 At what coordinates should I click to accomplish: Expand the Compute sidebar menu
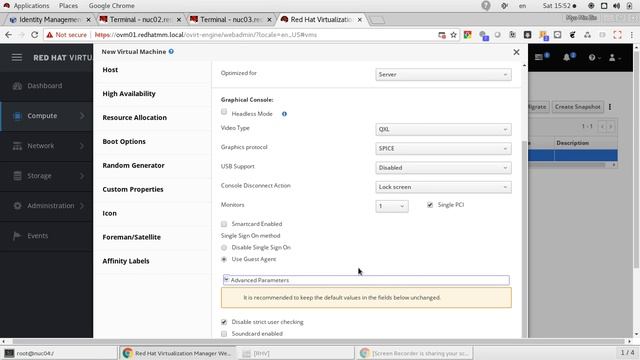(47, 116)
